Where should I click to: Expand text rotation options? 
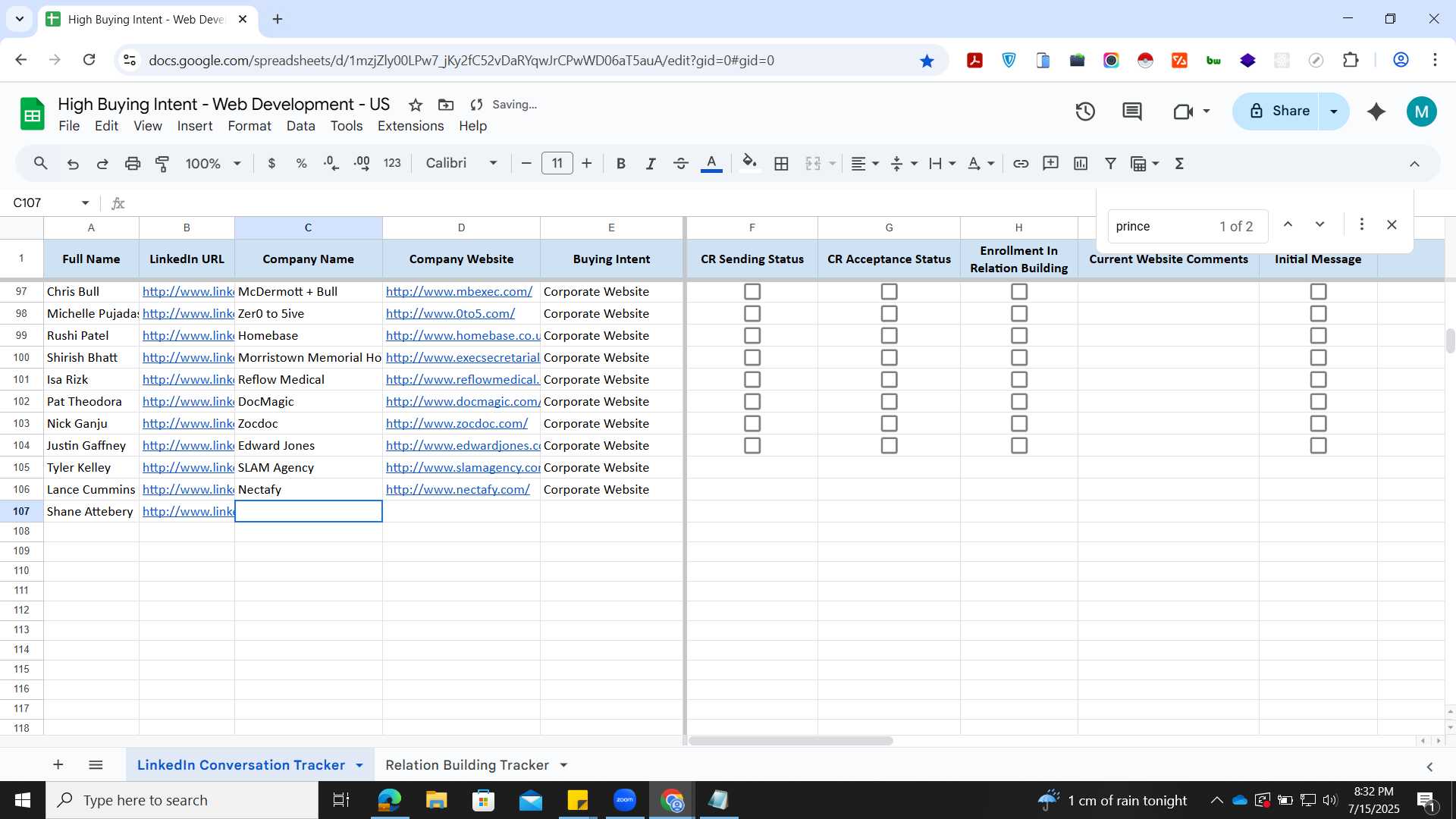991,164
